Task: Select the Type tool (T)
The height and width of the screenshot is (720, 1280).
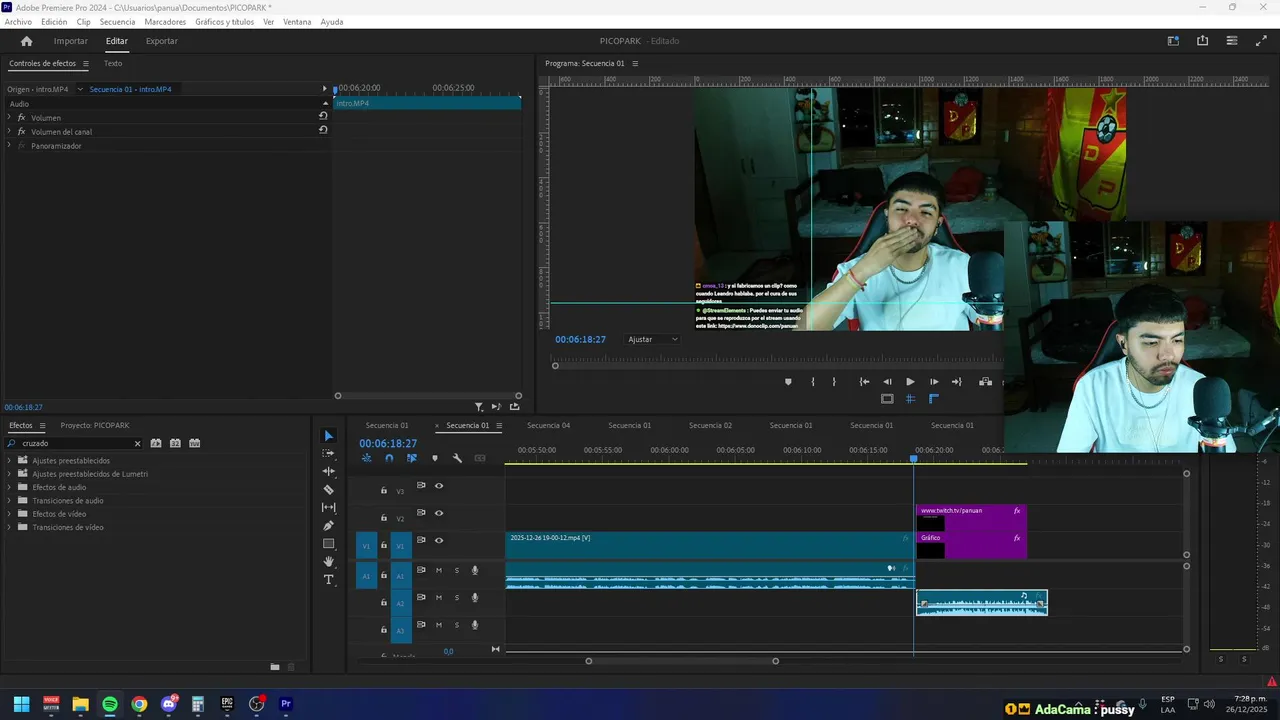Action: coord(328,580)
